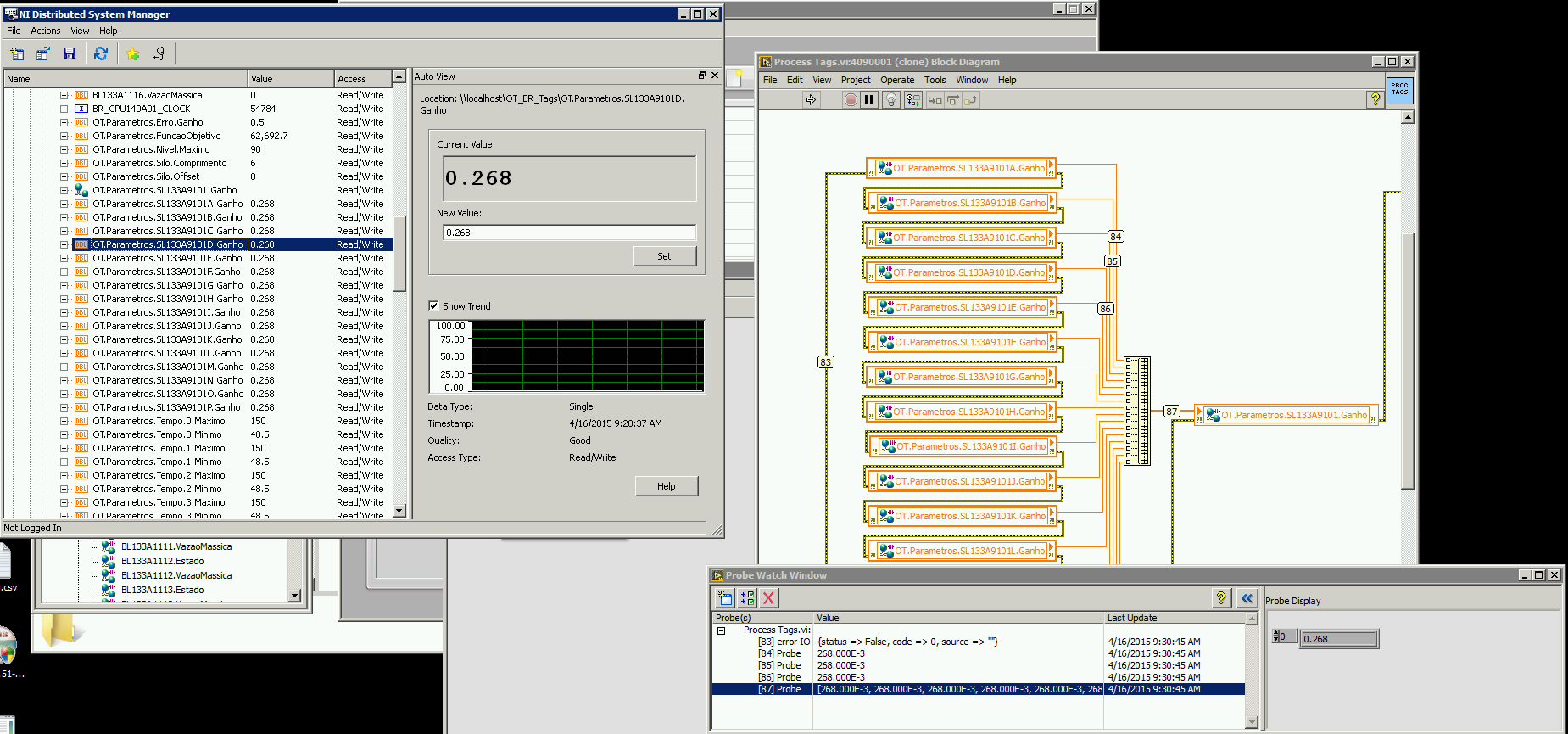Select the [83] error IO probe row
The image size is (1568, 734).
point(979,642)
